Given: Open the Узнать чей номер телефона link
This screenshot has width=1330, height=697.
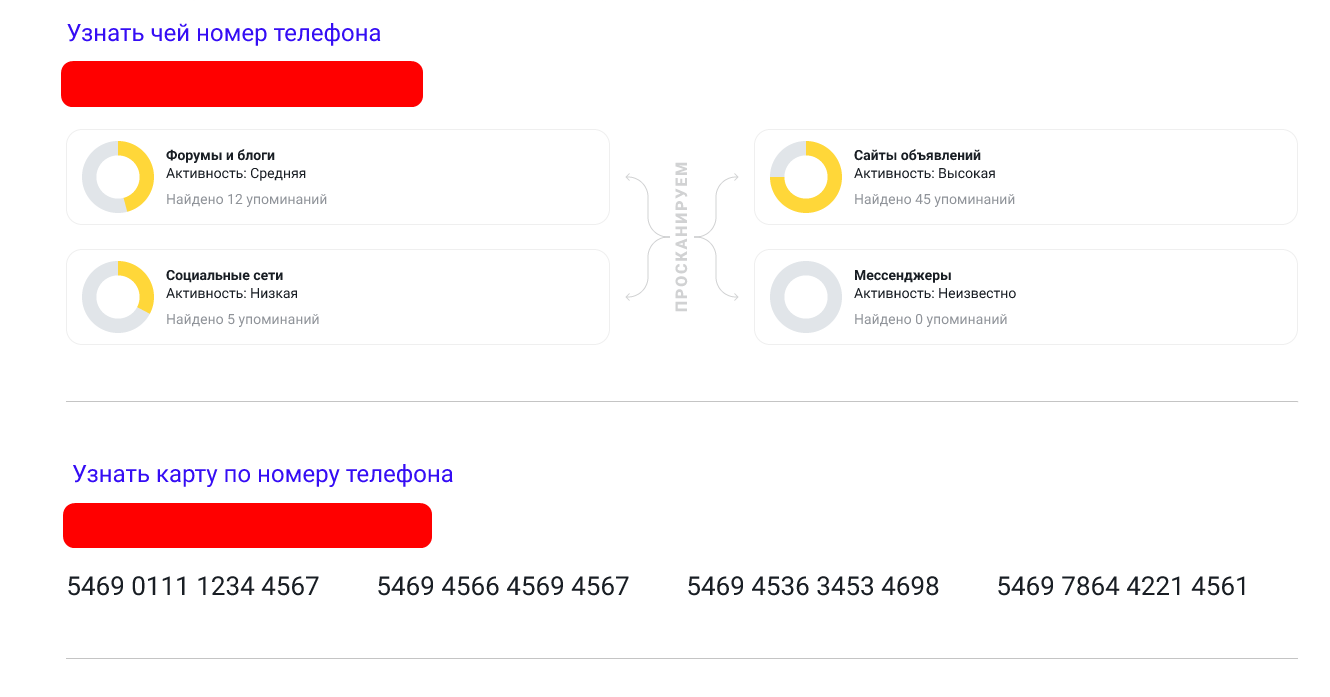Looking at the screenshot, I should tap(224, 33).
